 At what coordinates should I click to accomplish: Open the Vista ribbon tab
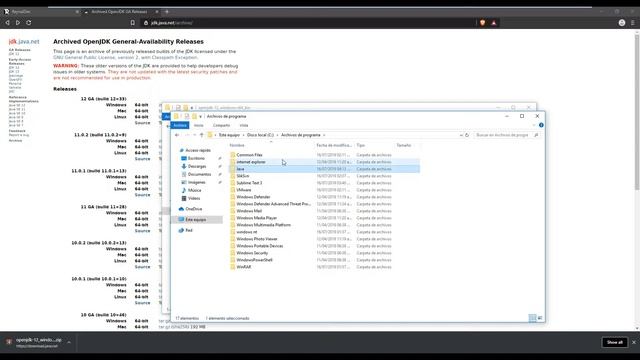(x=244, y=125)
